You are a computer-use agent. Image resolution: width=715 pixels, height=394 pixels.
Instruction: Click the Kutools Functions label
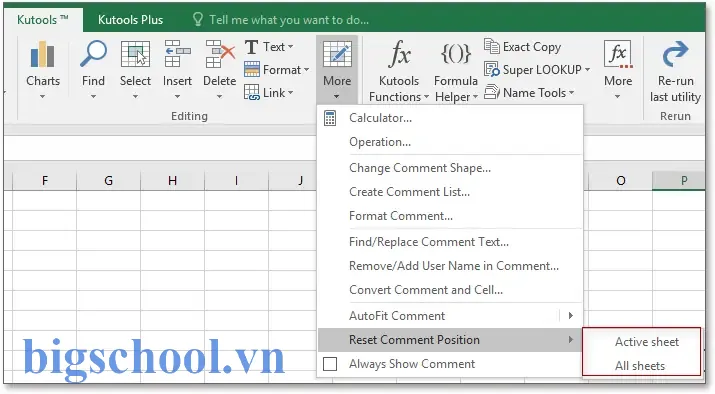[x=396, y=88]
